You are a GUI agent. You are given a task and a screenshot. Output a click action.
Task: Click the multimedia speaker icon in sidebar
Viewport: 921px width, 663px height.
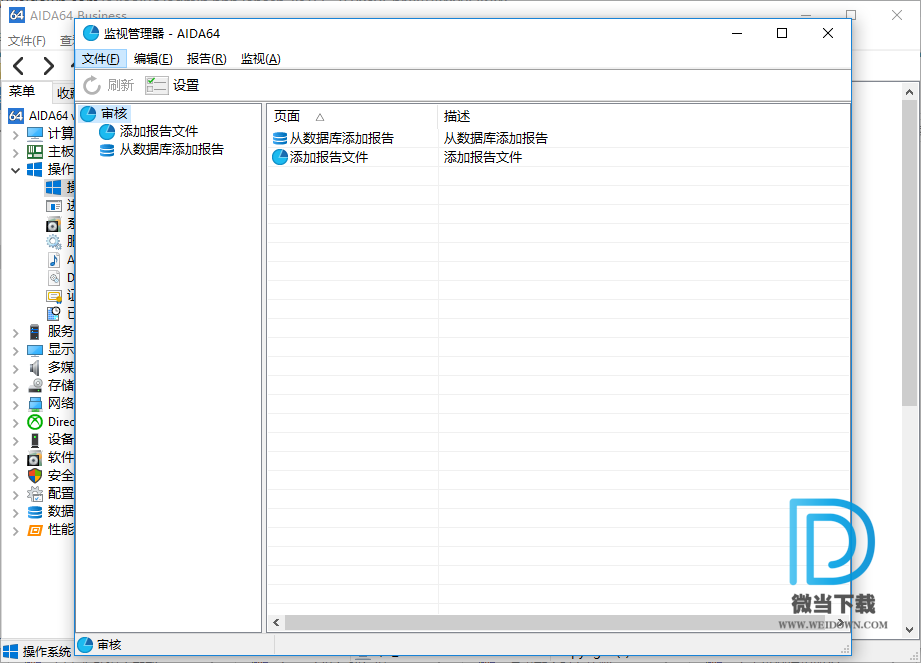[x=35, y=368]
